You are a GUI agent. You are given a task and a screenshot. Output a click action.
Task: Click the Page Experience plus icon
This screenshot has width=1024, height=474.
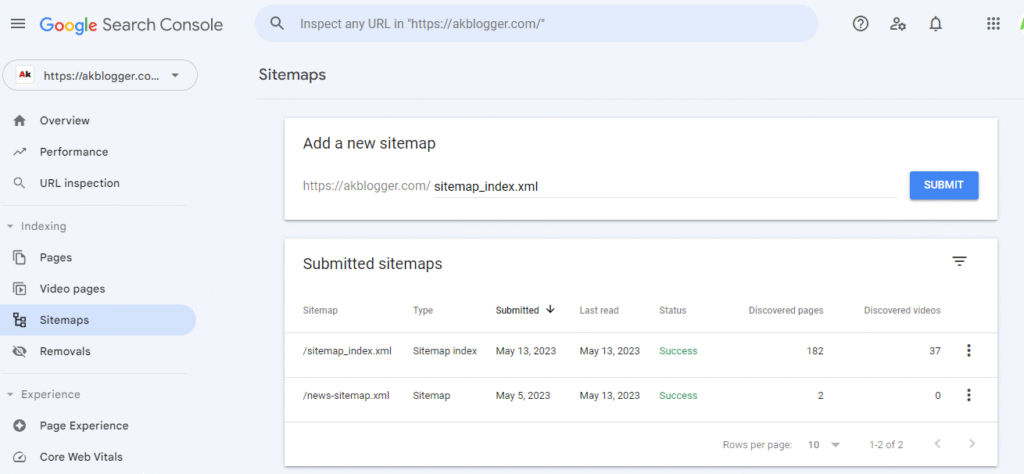pyautogui.click(x=20, y=426)
